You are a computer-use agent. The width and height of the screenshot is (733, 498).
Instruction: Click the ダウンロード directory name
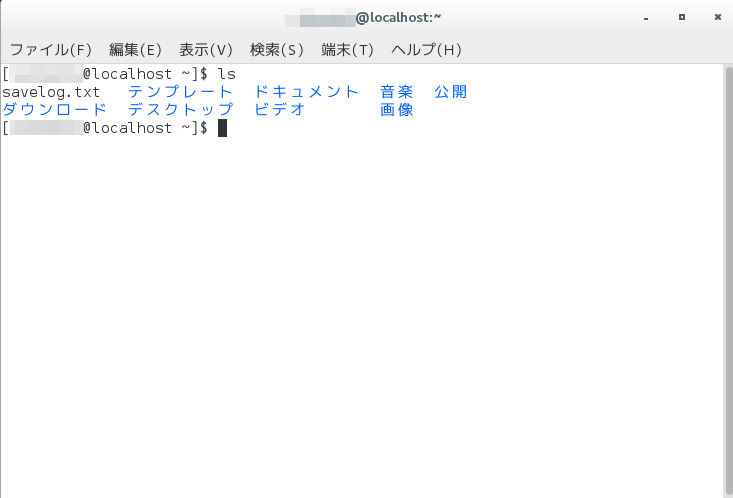(x=55, y=109)
